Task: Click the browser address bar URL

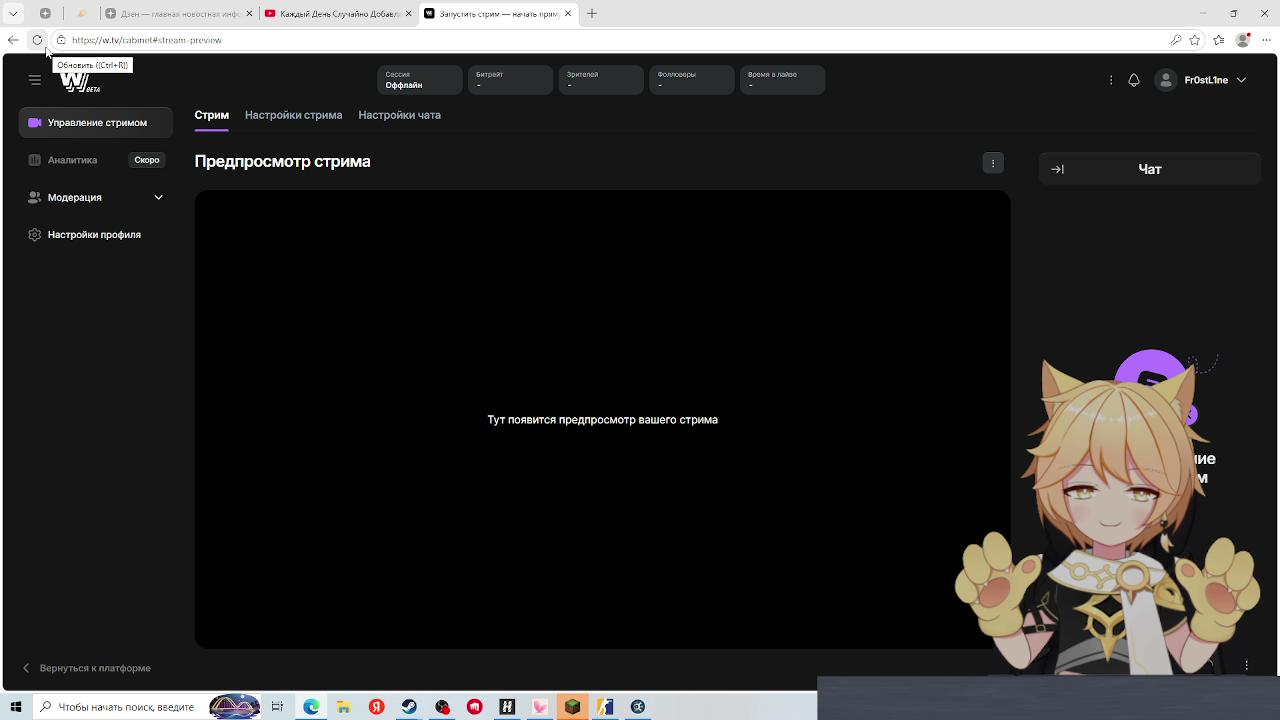Action: pyautogui.click(x=147, y=40)
